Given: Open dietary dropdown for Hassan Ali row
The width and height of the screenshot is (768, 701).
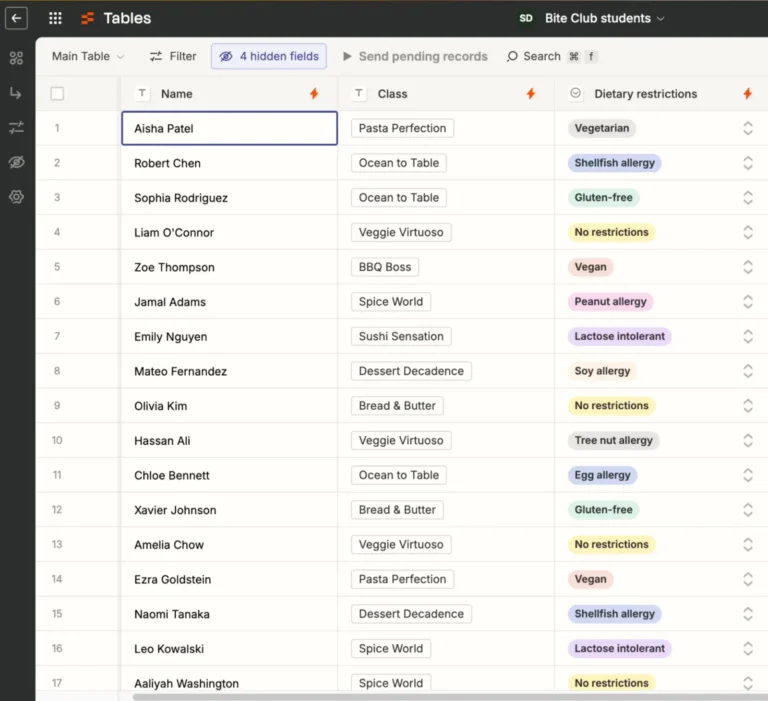Looking at the screenshot, I should point(747,440).
